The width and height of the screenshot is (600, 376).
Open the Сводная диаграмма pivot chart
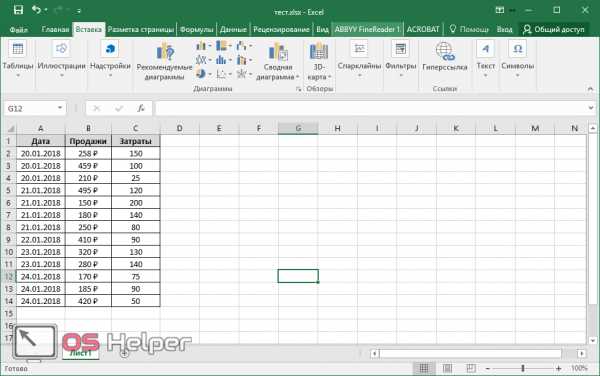278,61
